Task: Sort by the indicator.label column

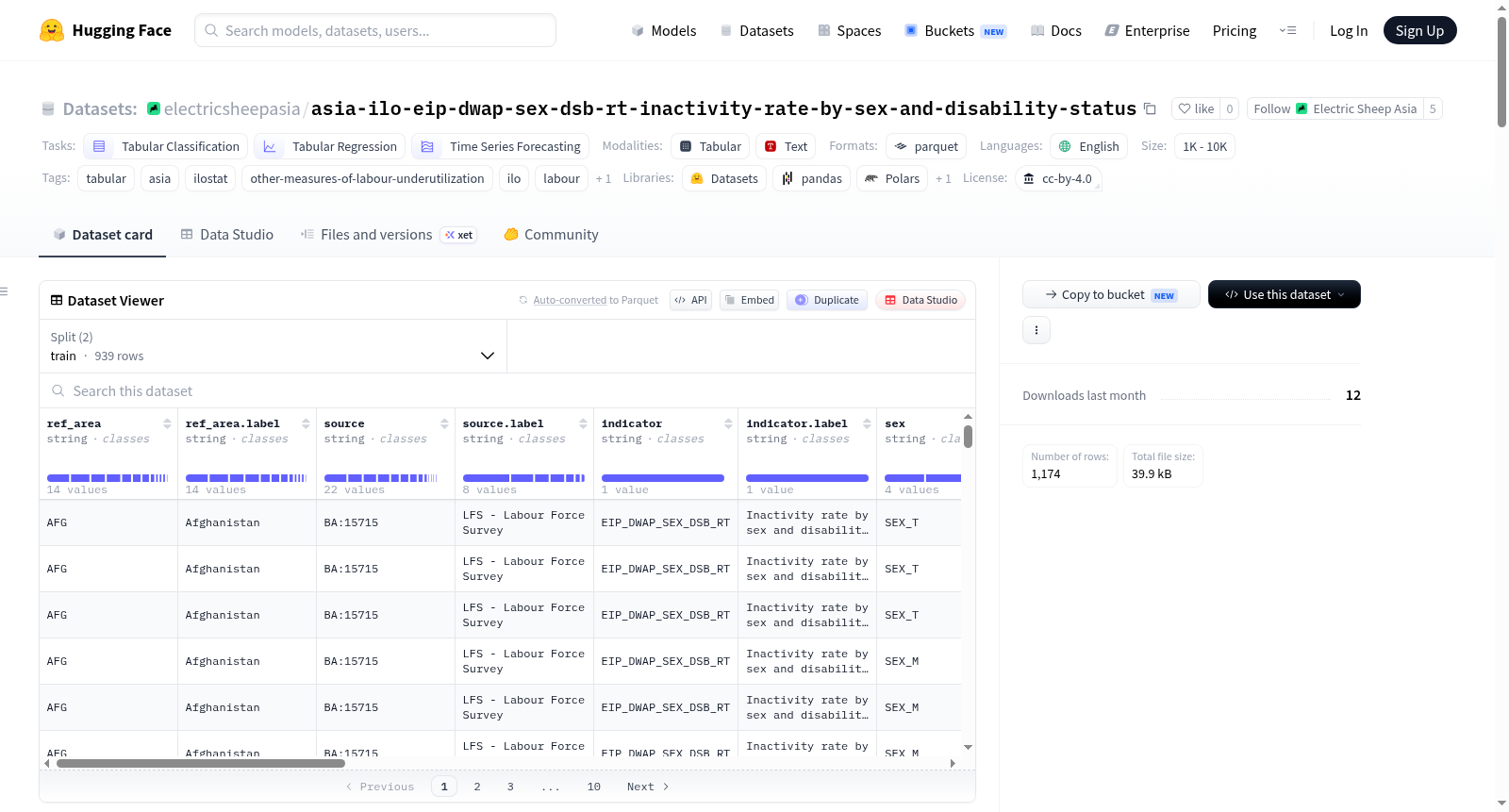Action: tap(866, 423)
